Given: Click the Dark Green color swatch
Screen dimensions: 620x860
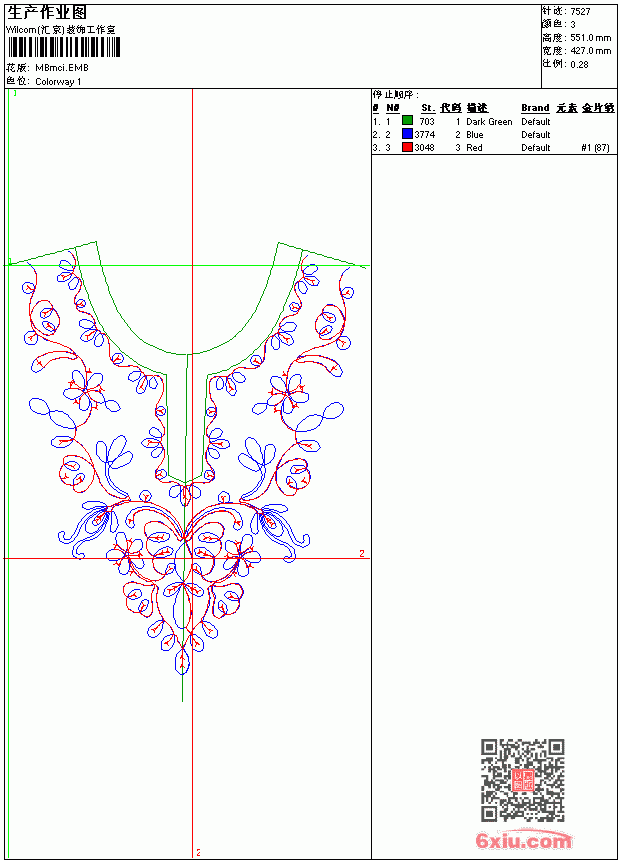Looking at the screenshot, I should (407, 121).
